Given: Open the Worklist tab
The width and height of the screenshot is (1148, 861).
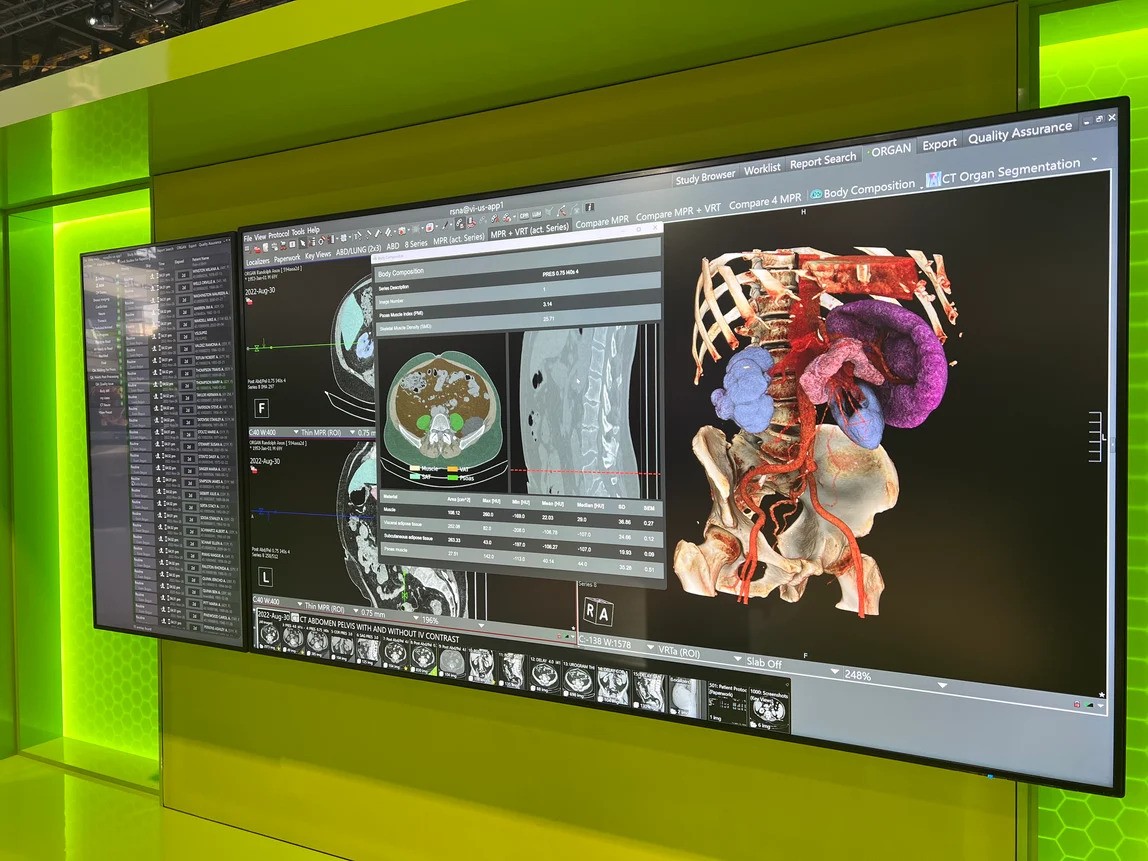Looking at the screenshot, I should pos(762,169).
